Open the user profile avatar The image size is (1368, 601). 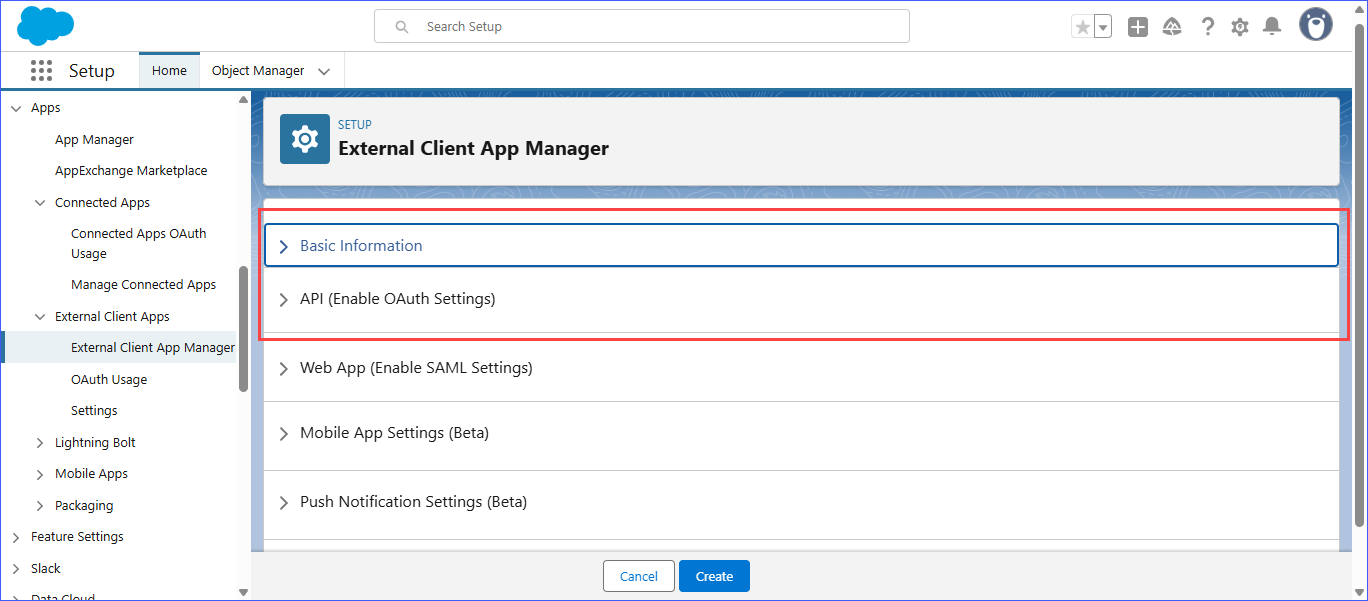(x=1315, y=25)
